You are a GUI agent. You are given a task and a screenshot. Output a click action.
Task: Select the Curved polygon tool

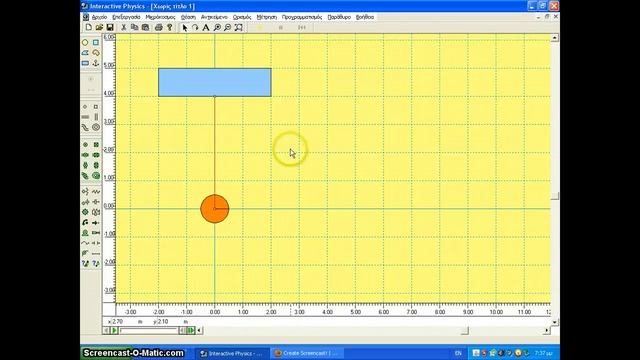(96, 53)
